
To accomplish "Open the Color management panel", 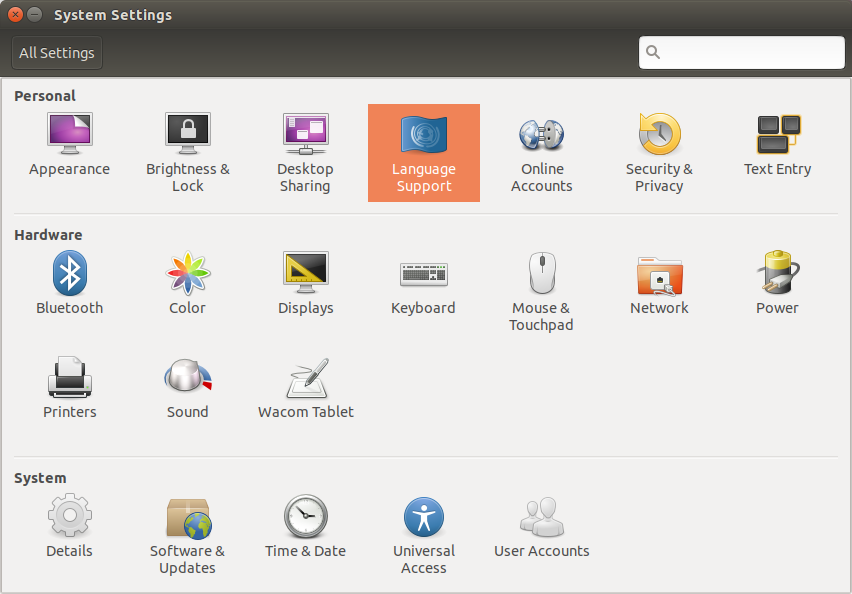I will point(187,283).
